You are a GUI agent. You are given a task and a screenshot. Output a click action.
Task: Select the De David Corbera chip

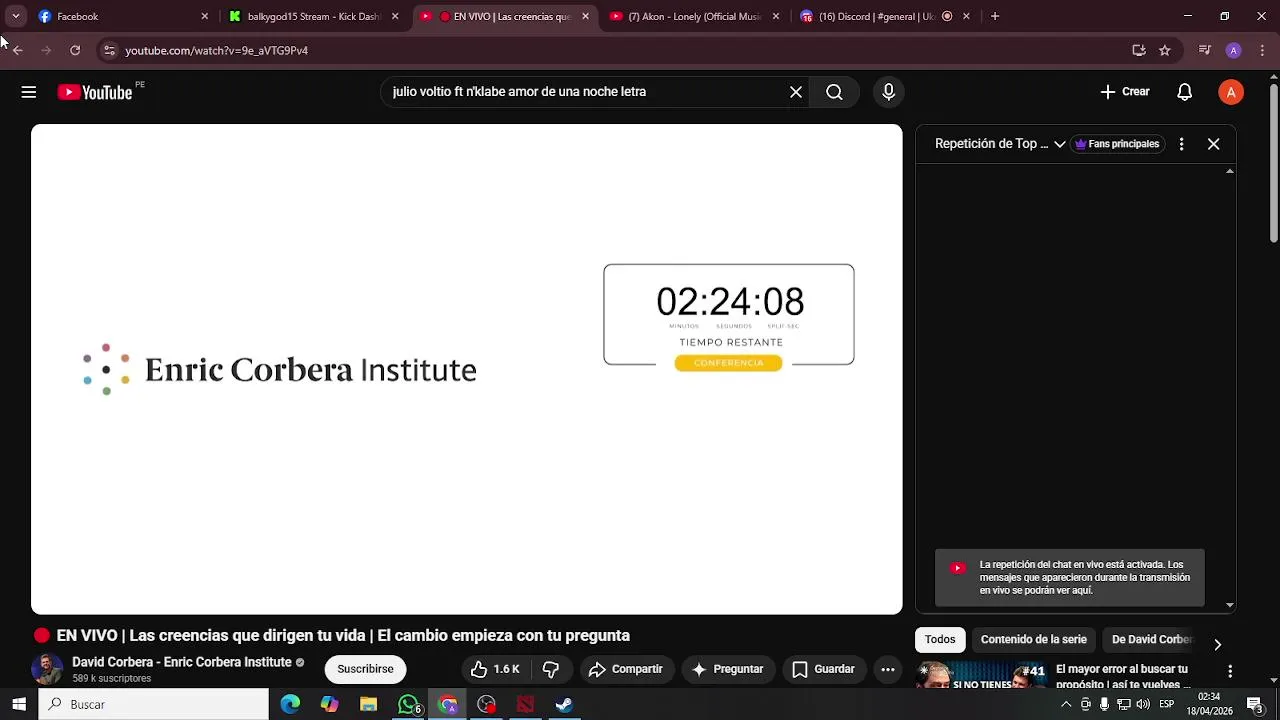tap(1152, 640)
